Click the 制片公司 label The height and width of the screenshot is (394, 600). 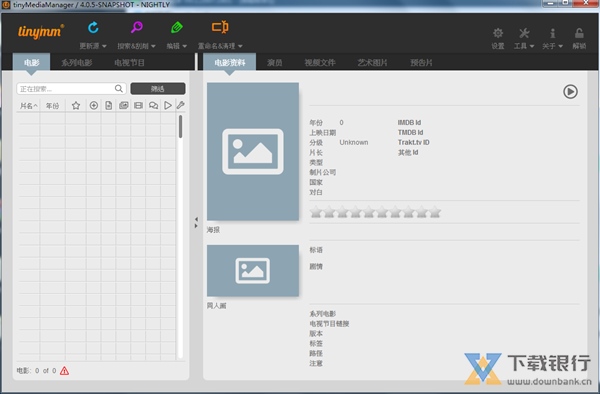pos(323,173)
